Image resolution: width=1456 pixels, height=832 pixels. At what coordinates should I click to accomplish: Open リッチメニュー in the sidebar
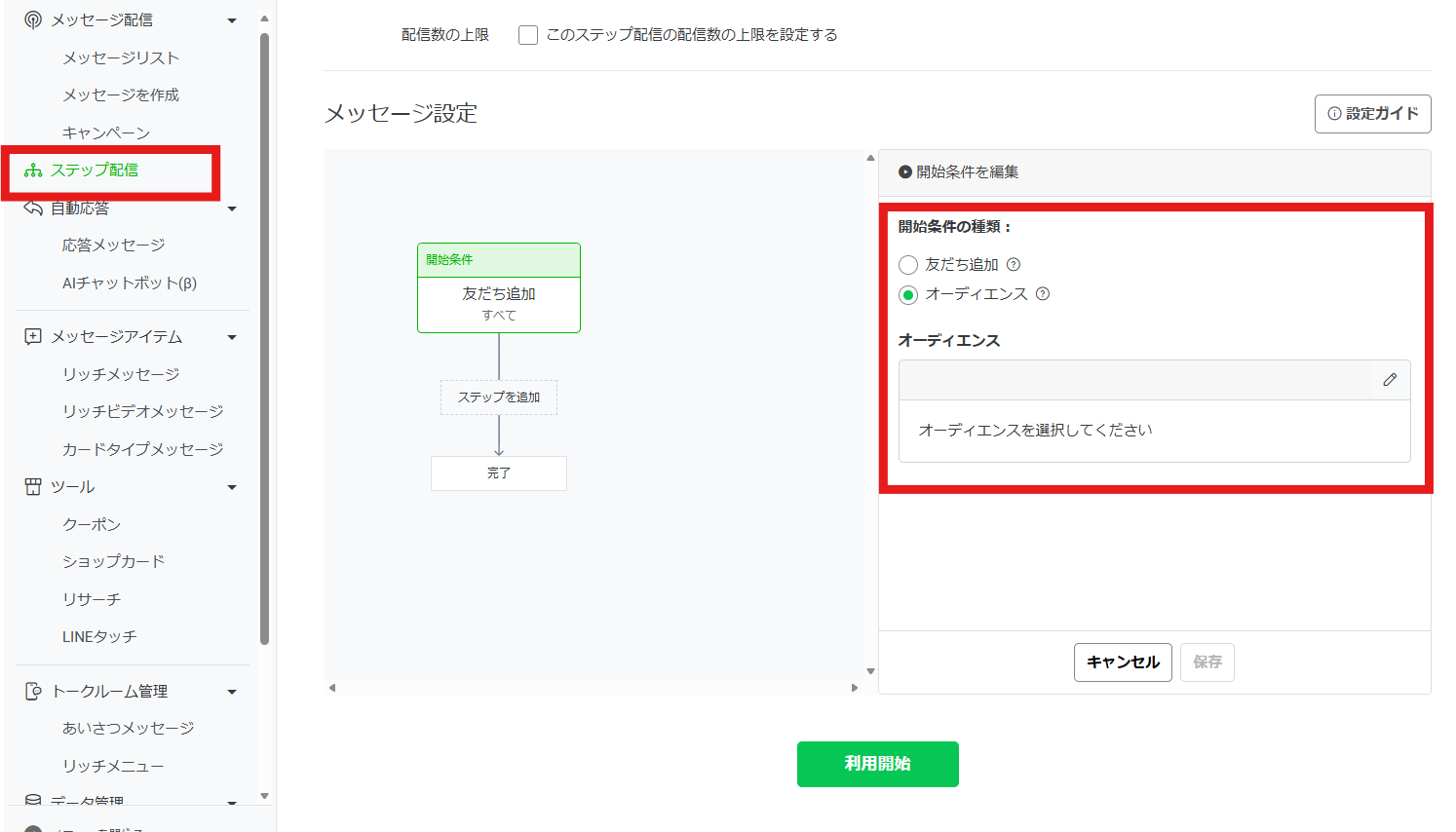coord(113,766)
